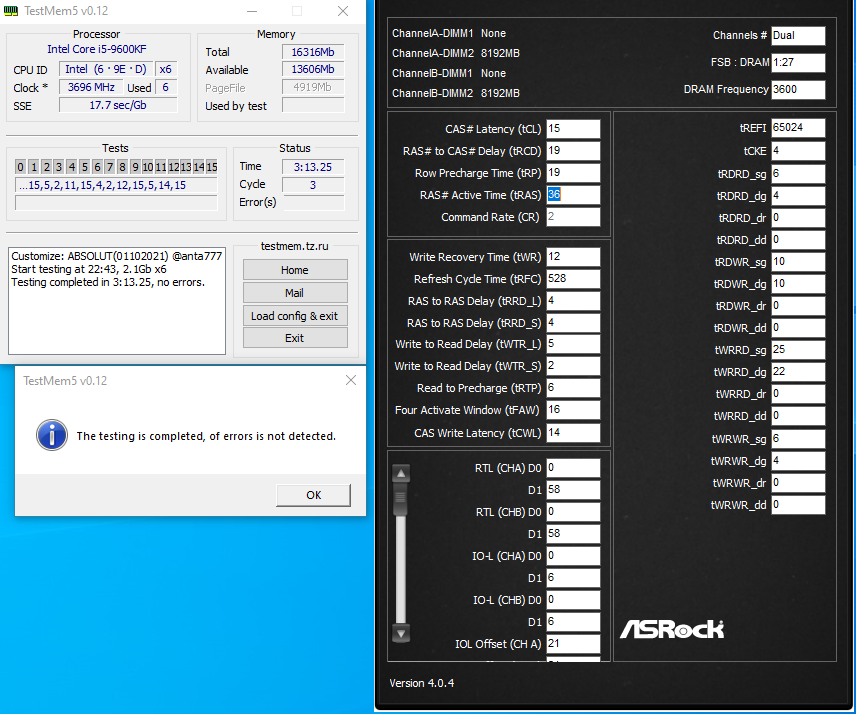Click the Mail button

coord(295,293)
